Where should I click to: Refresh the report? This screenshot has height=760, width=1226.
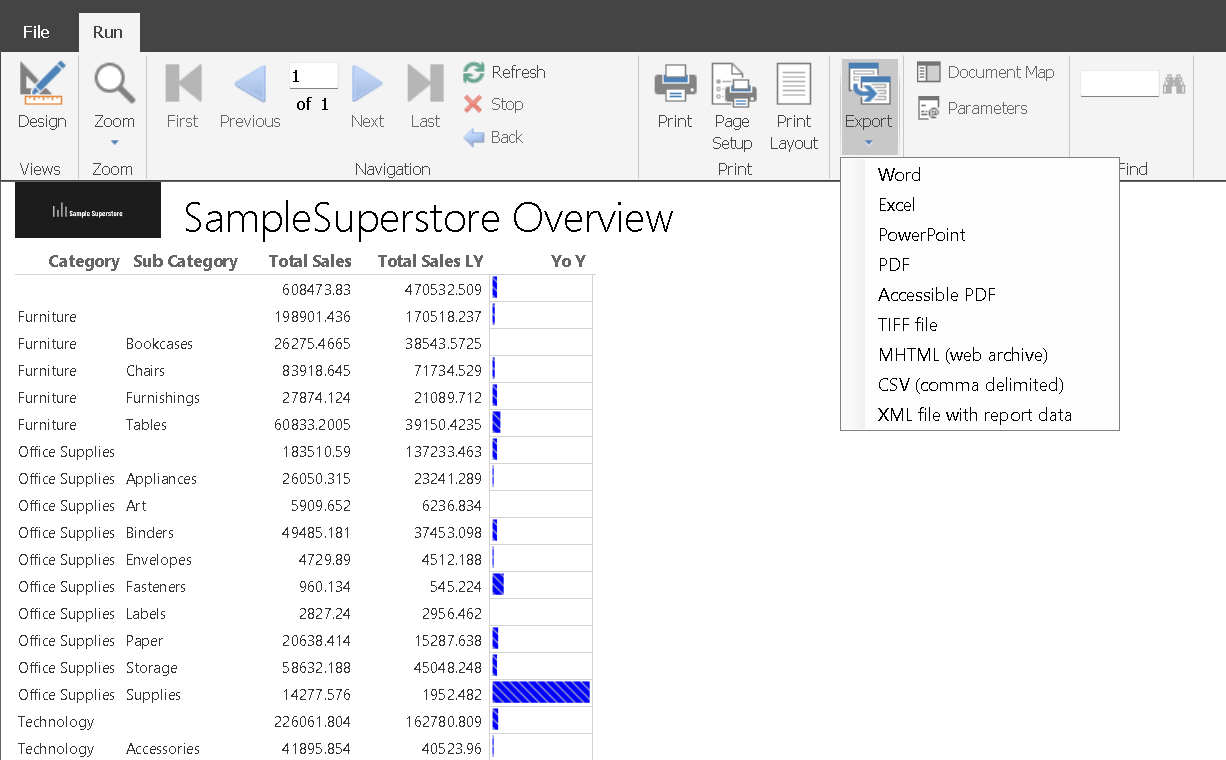tap(504, 72)
